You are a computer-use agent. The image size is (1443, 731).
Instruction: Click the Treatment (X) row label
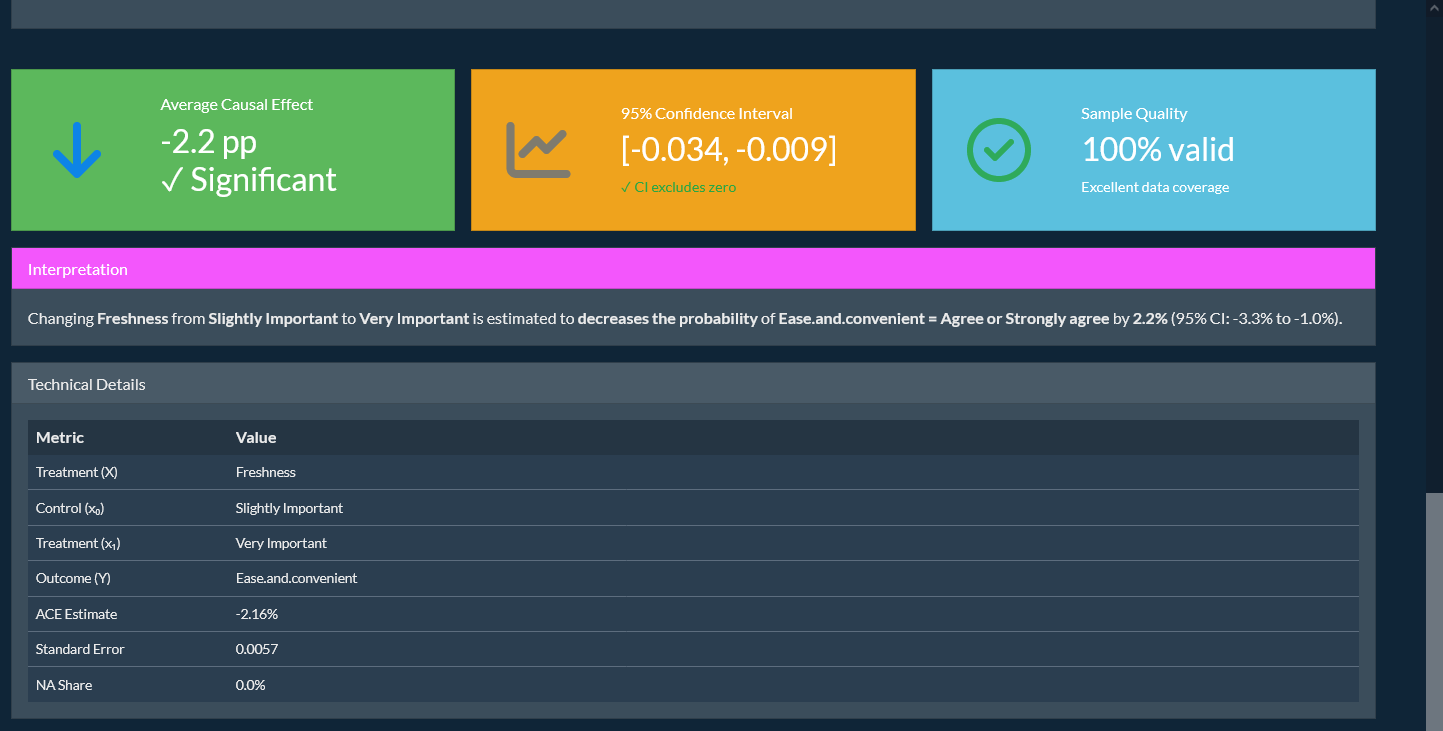(x=77, y=472)
